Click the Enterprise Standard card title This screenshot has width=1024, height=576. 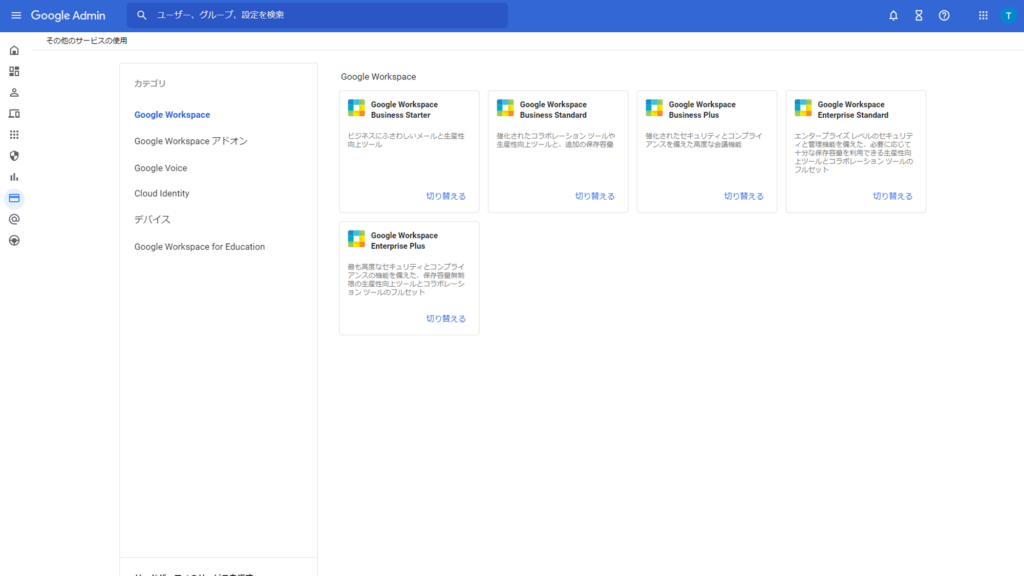(x=853, y=110)
